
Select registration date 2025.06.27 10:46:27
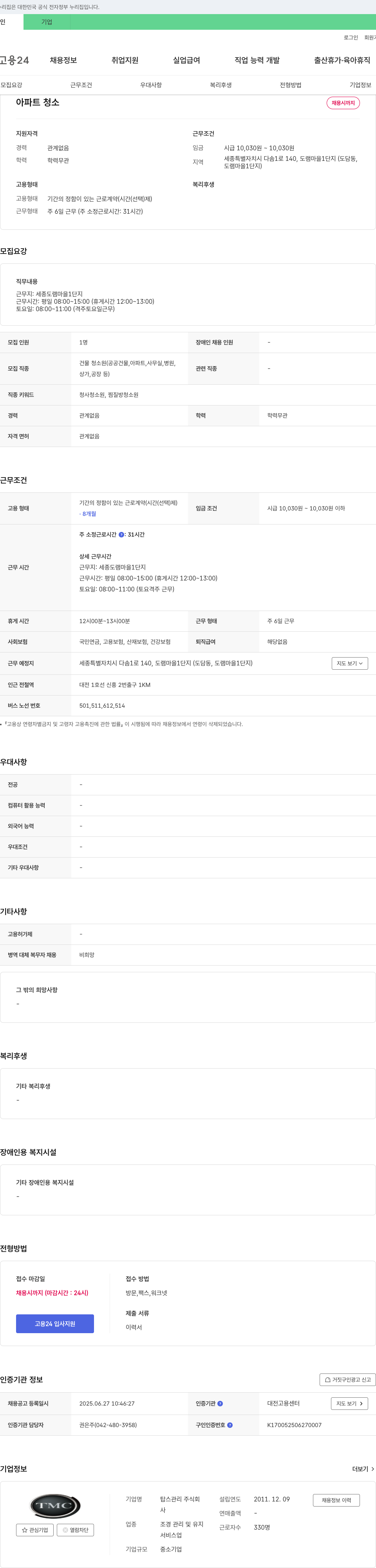point(107,1404)
